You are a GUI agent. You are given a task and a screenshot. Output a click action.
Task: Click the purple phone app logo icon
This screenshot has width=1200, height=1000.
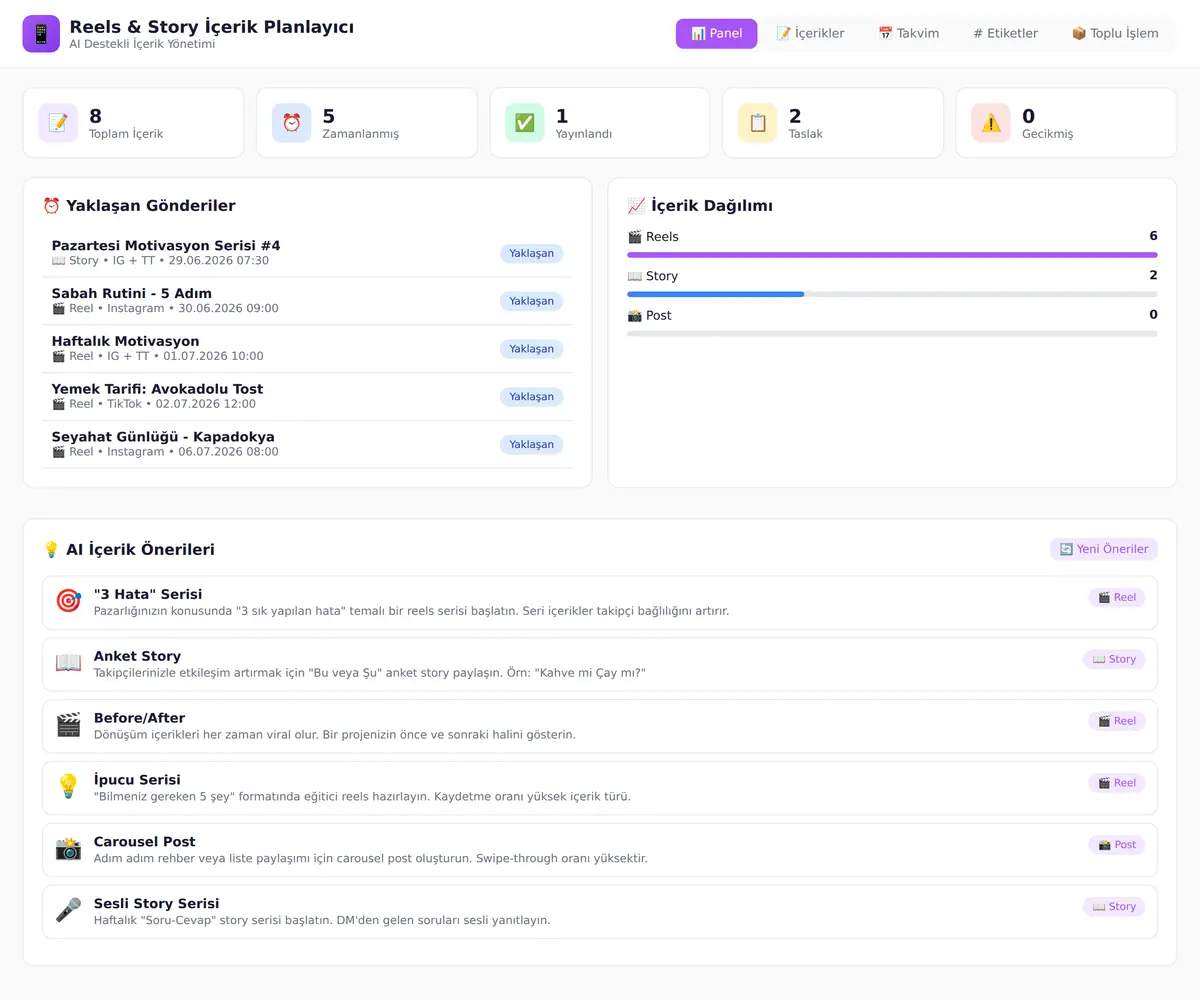[x=41, y=33]
